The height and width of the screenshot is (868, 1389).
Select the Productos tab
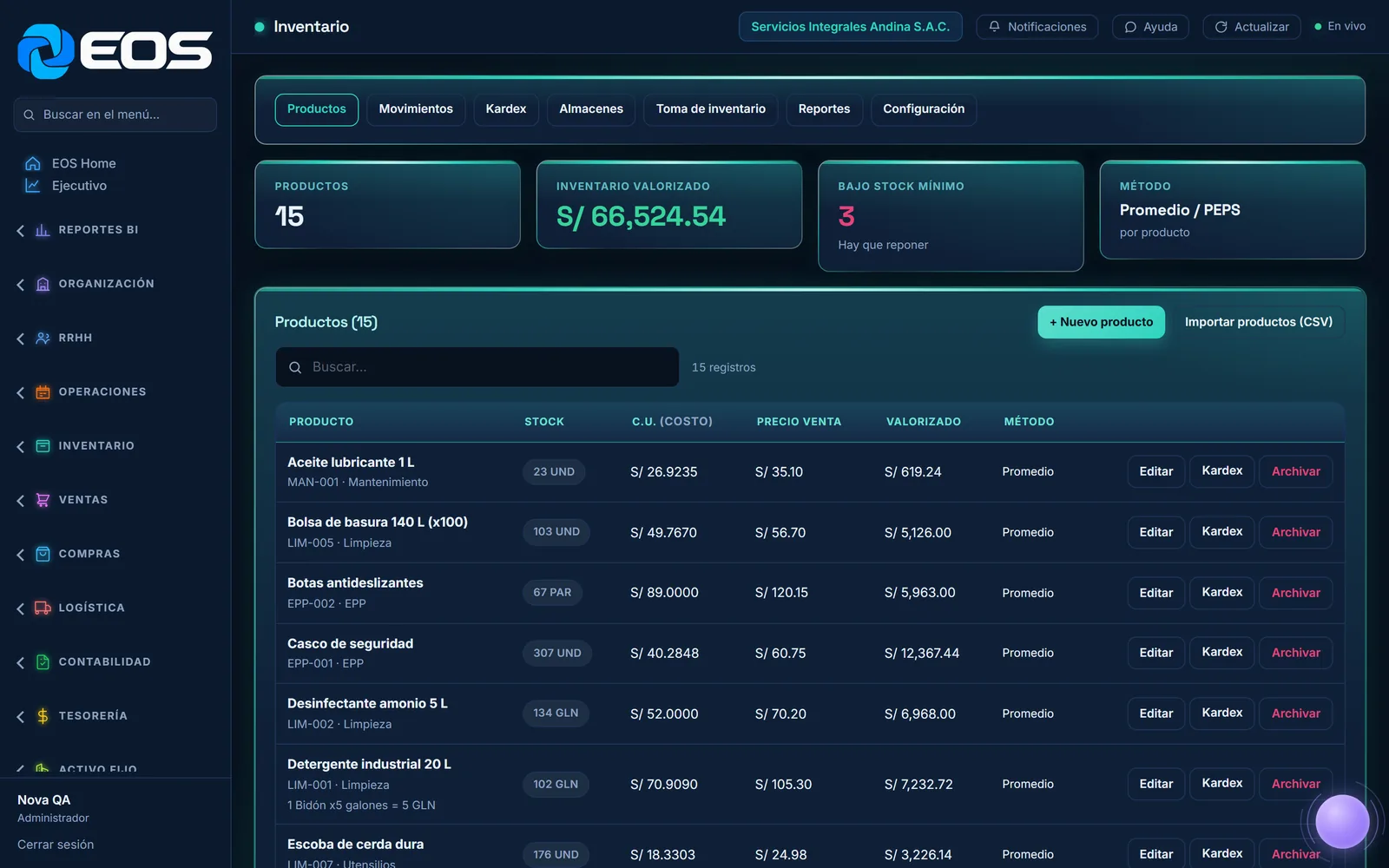(317, 109)
